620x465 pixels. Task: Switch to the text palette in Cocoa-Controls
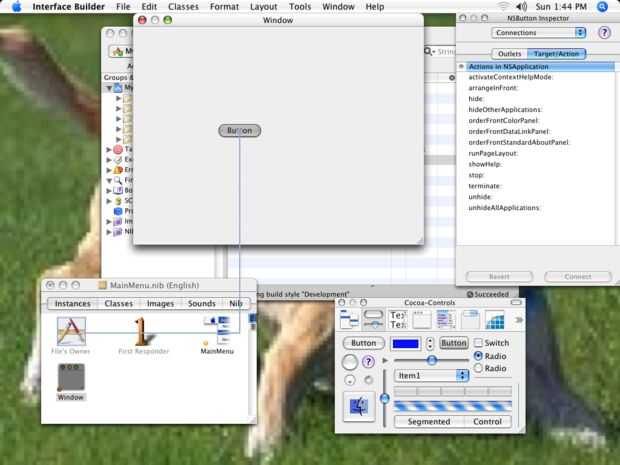pyautogui.click(x=398, y=319)
